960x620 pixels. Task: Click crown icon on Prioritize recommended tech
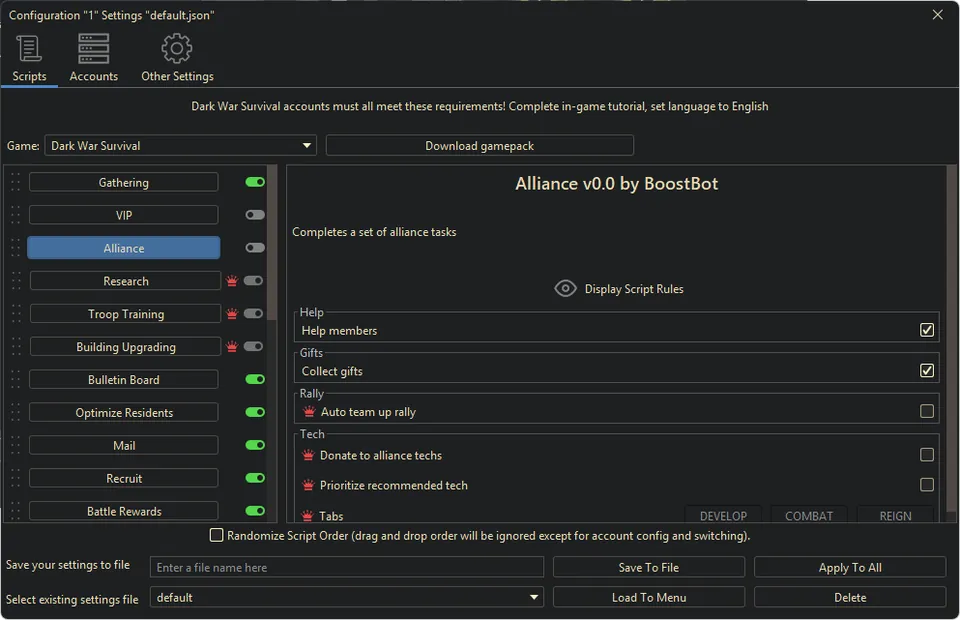pos(308,485)
